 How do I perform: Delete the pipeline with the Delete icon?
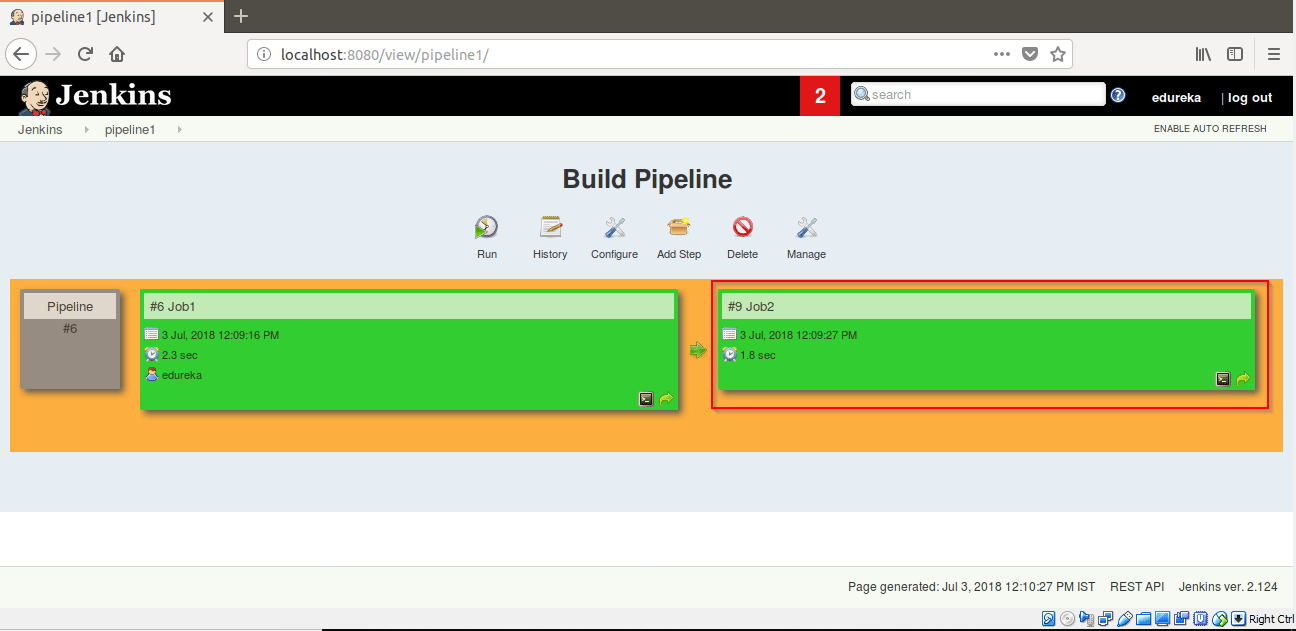pyautogui.click(x=742, y=228)
